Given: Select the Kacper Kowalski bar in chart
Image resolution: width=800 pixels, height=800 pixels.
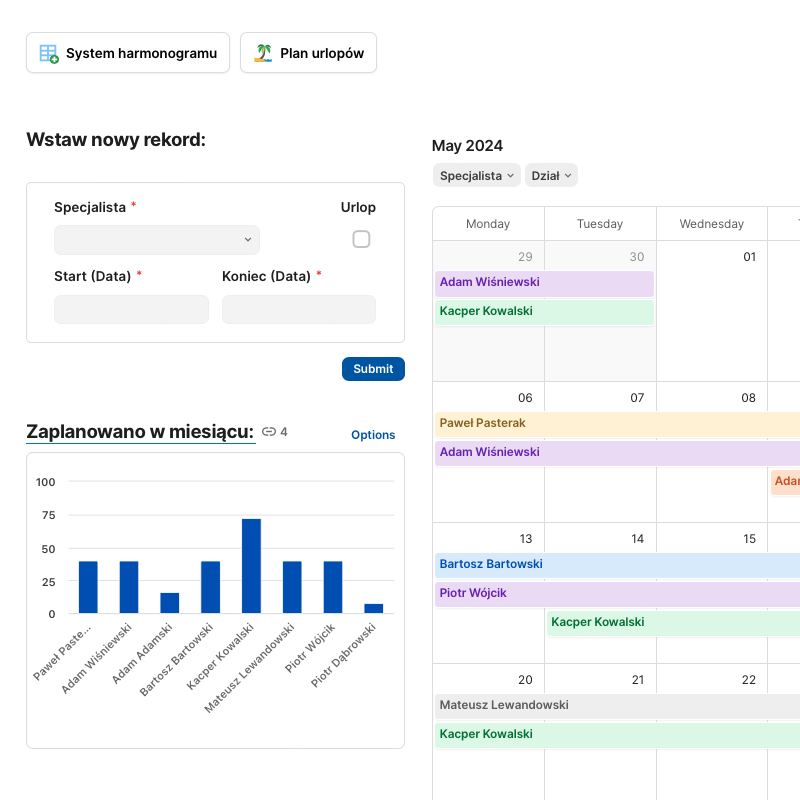Looking at the screenshot, I should [x=251, y=566].
